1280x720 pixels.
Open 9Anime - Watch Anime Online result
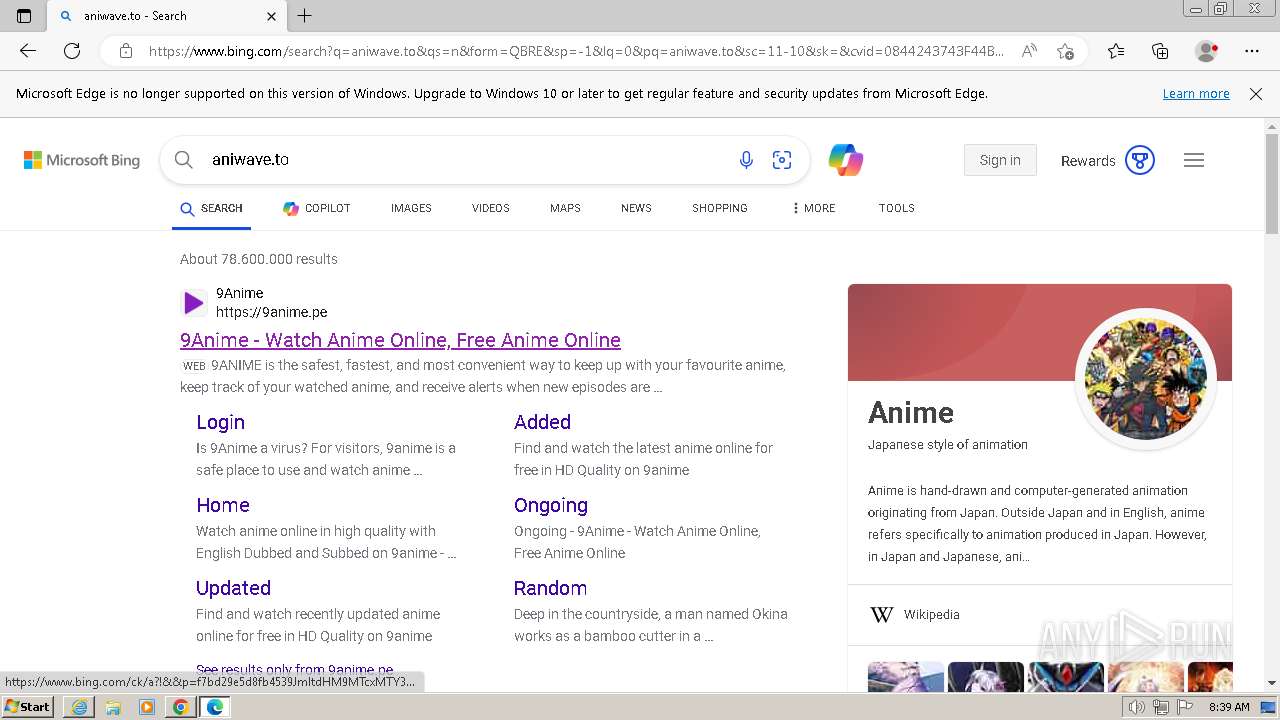400,340
